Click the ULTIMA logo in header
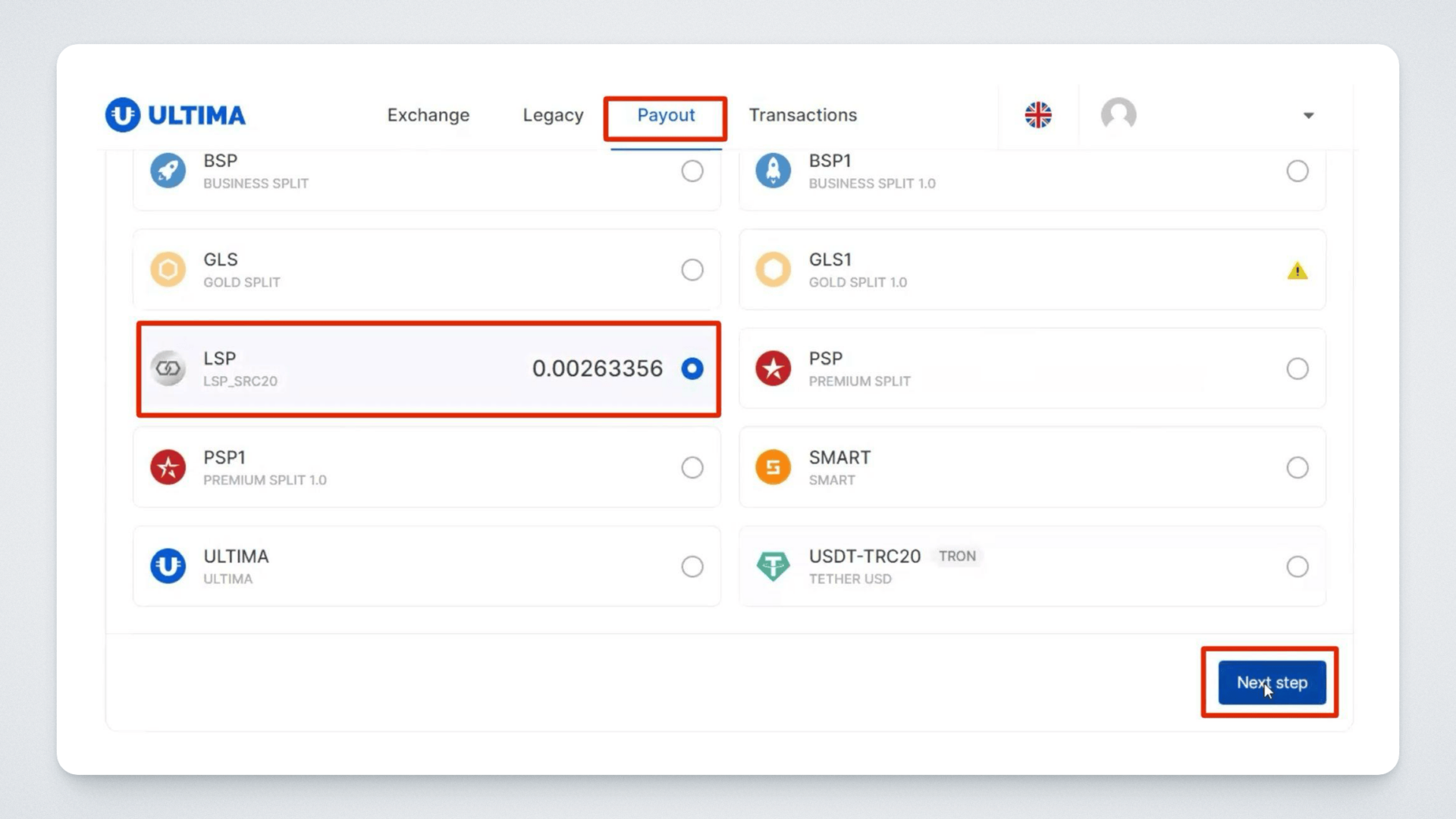This screenshot has height=819, width=1456. [175, 115]
